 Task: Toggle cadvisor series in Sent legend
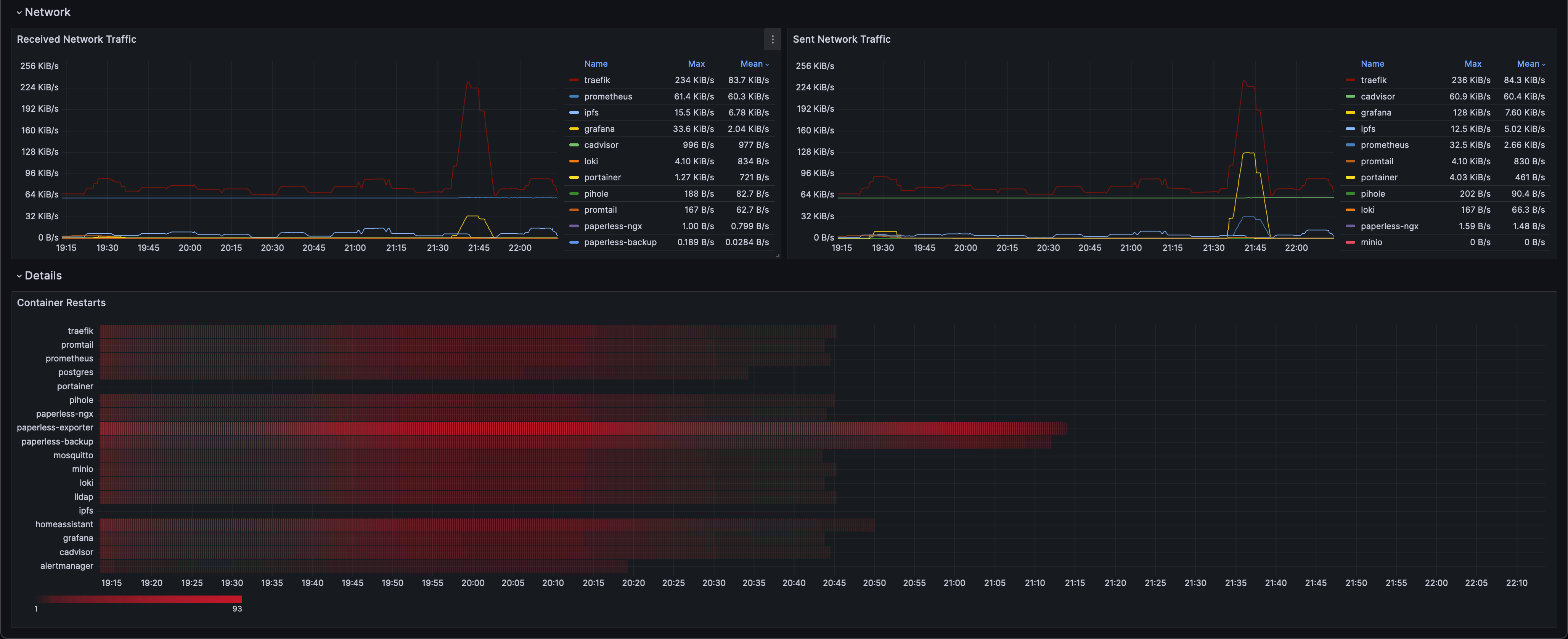click(1377, 97)
